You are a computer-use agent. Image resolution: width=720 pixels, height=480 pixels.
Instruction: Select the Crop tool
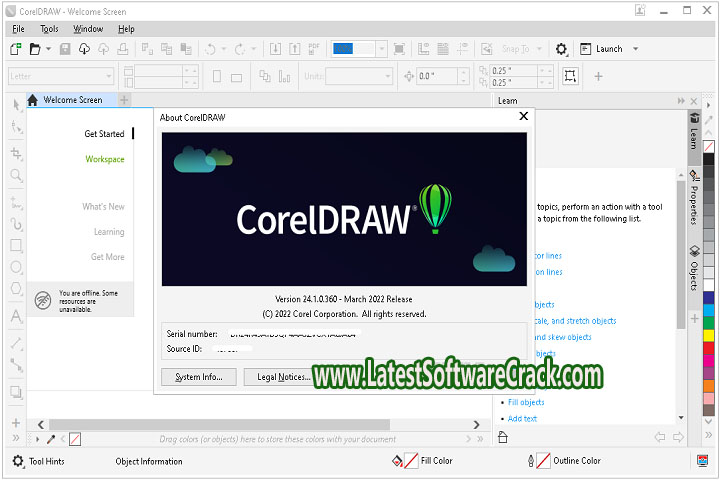[x=17, y=153]
